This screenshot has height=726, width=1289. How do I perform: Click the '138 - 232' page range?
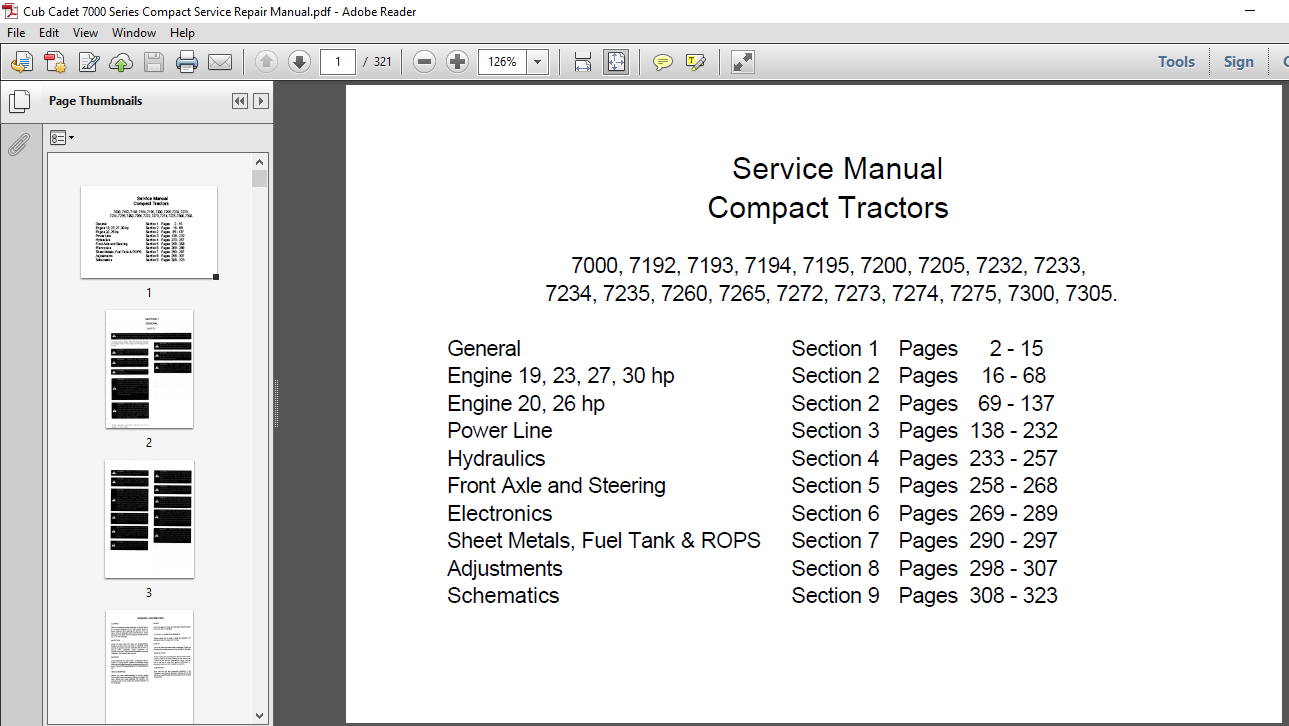[x=1014, y=431]
